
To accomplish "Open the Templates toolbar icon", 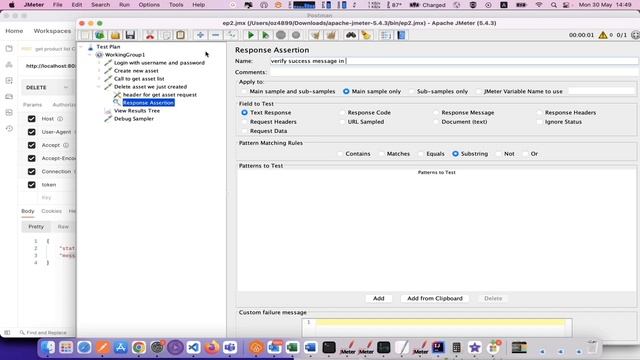I will coord(100,35).
